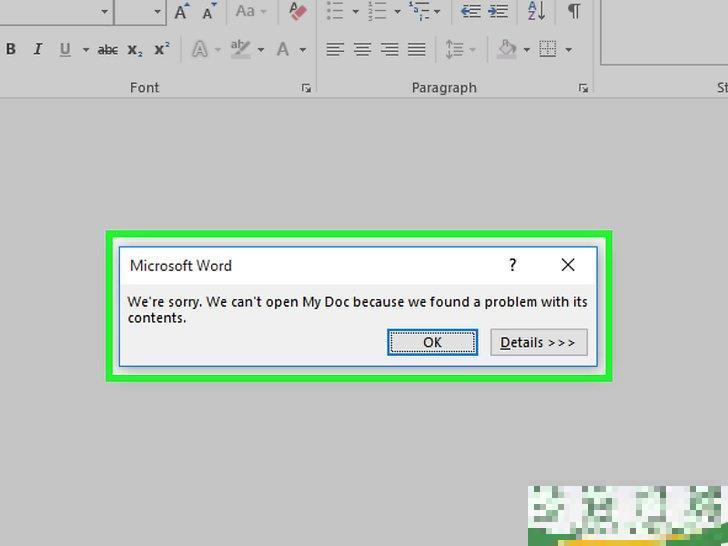This screenshot has width=728, height=546.
Task: Open the font size dropdown
Action: 158,12
